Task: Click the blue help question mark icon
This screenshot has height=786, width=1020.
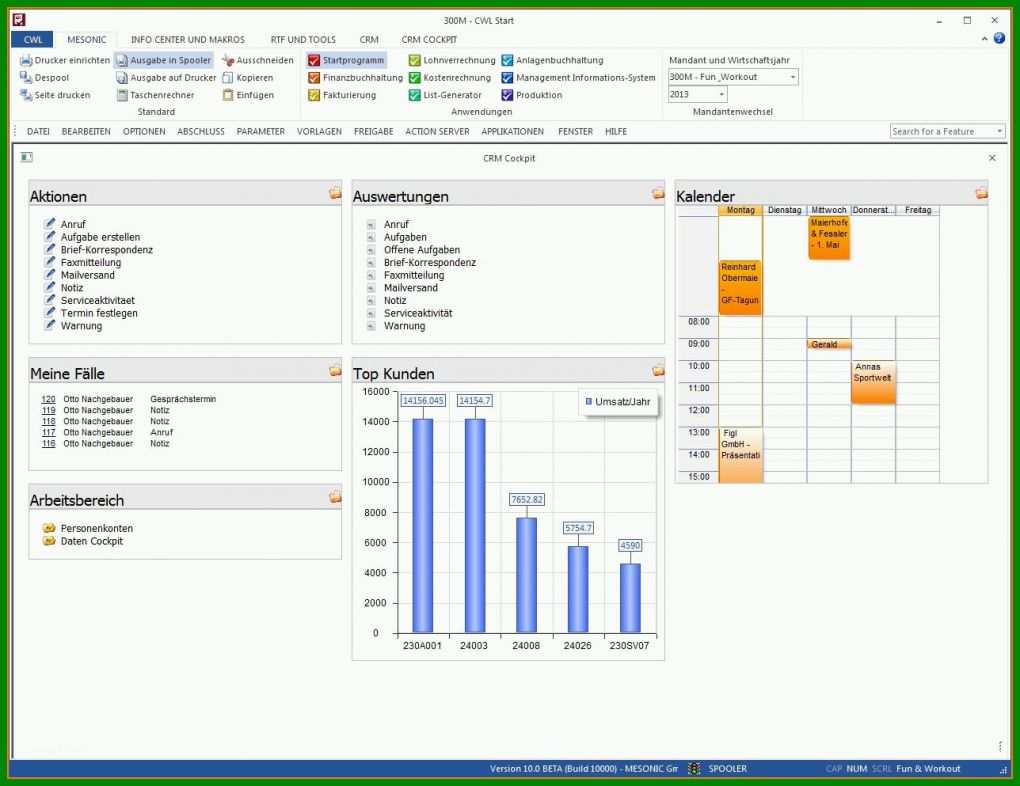Action: pos(999,38)
